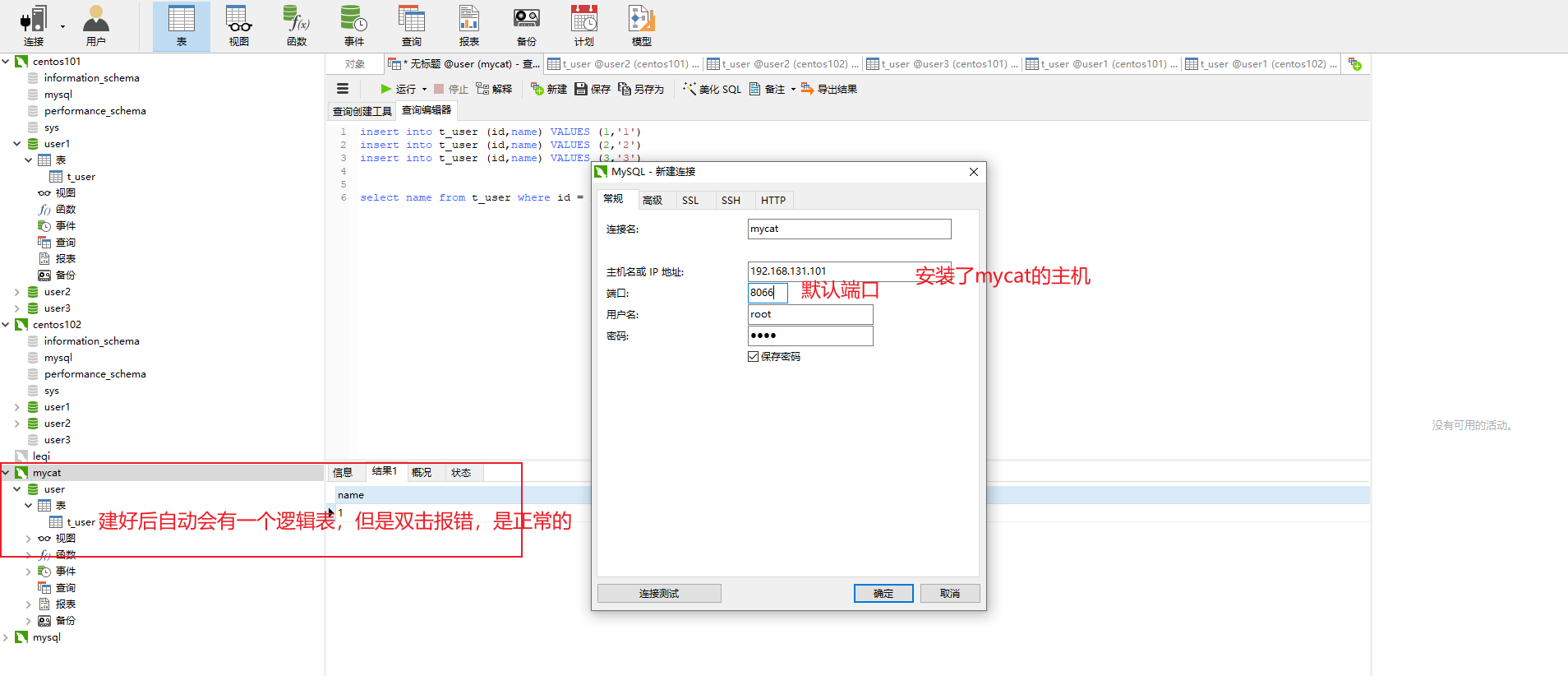Switch to 查询创建工具 (Query Builder) tab

click(362, 111)
